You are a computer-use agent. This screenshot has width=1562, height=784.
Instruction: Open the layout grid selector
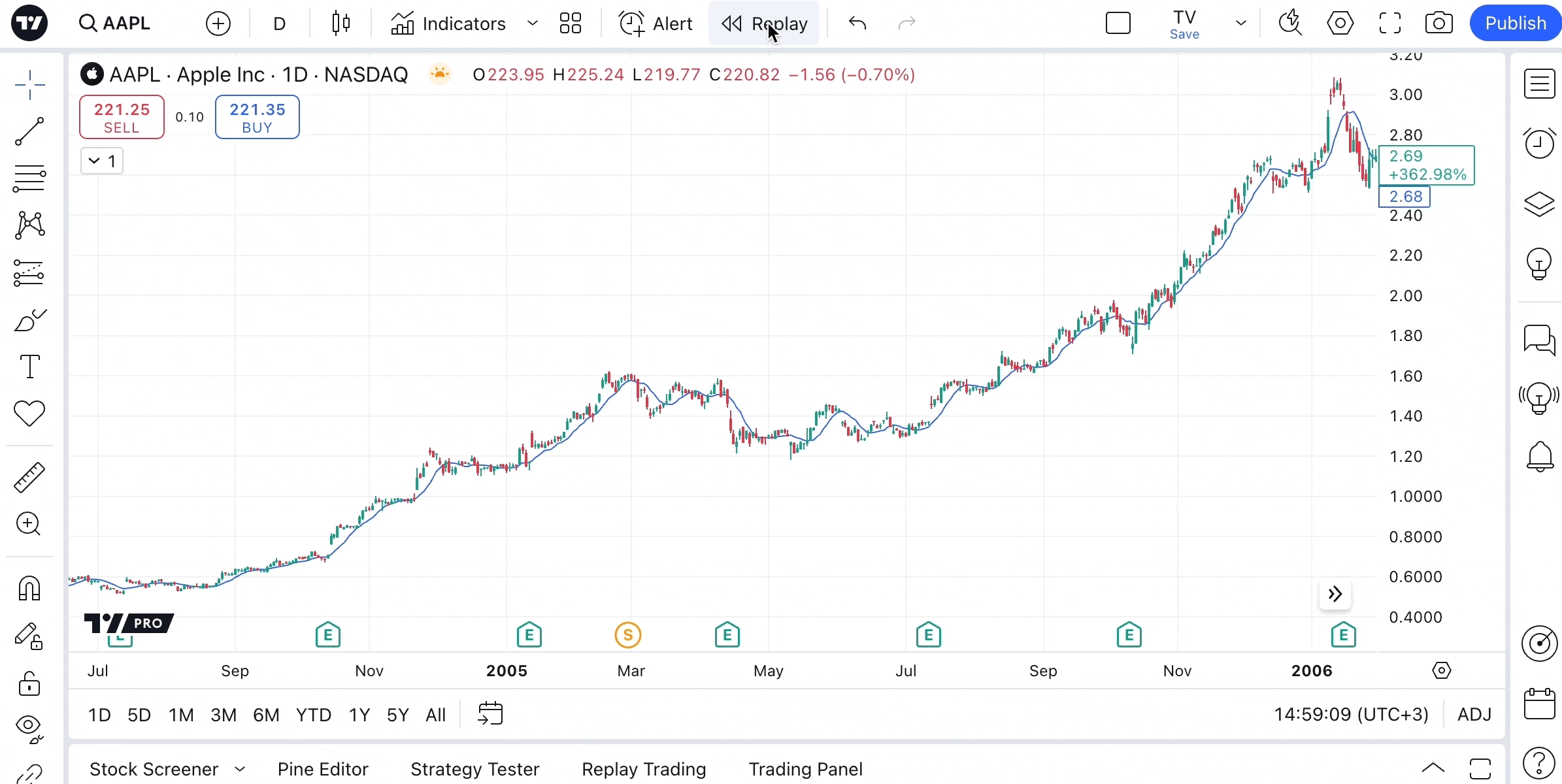pos(570,24)
